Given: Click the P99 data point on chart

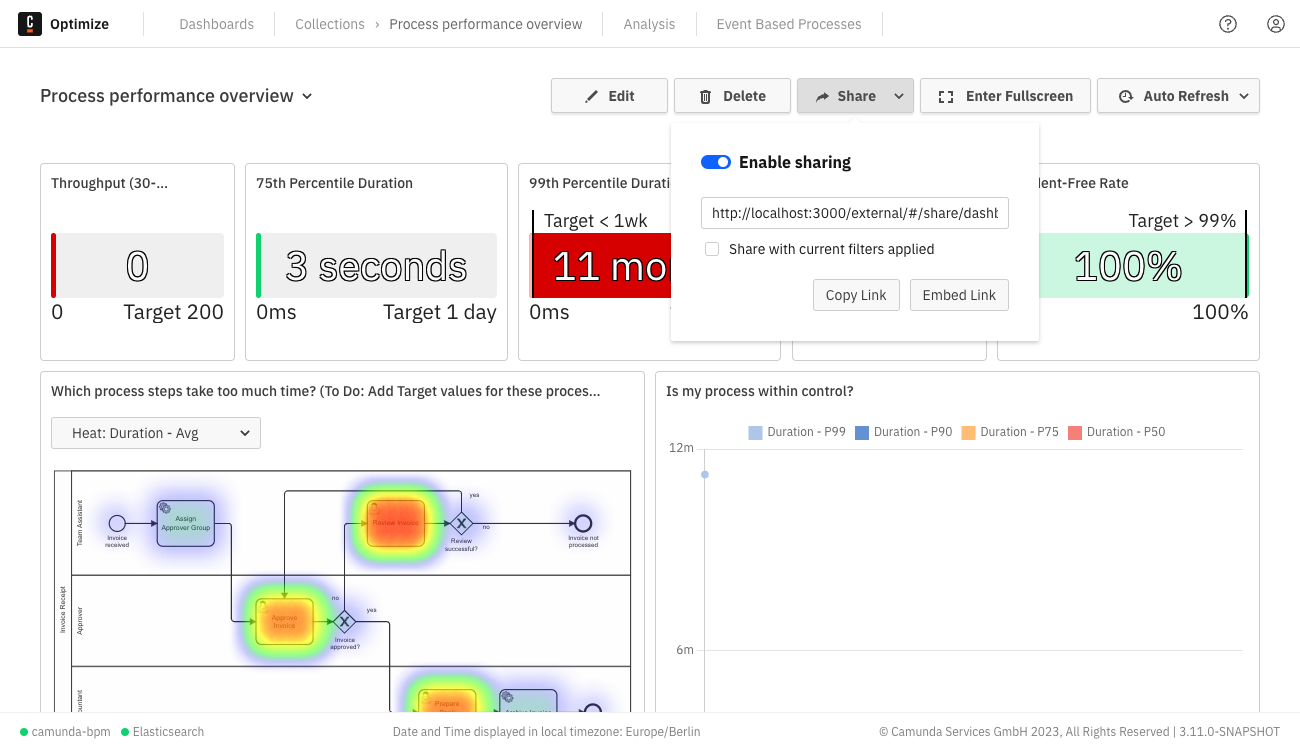Looking at the screenshot, I should (705, 474).
